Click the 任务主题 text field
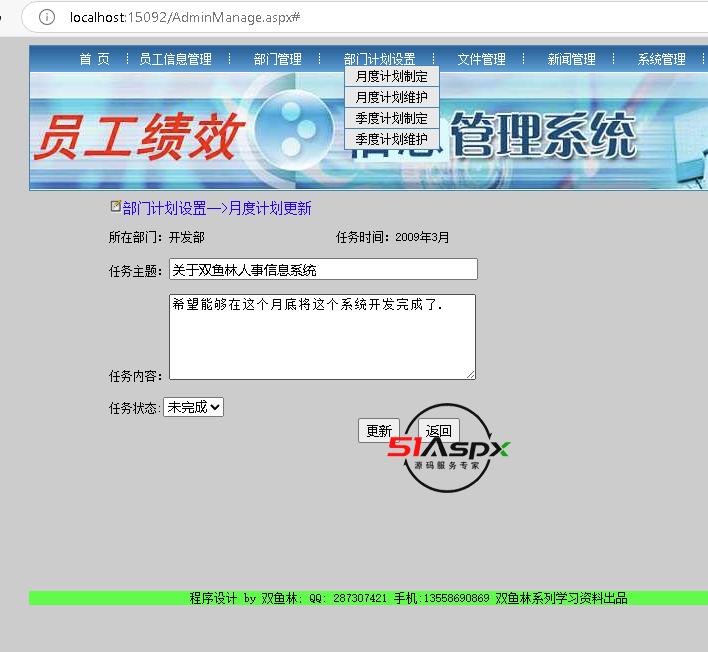 pos(323,269)
